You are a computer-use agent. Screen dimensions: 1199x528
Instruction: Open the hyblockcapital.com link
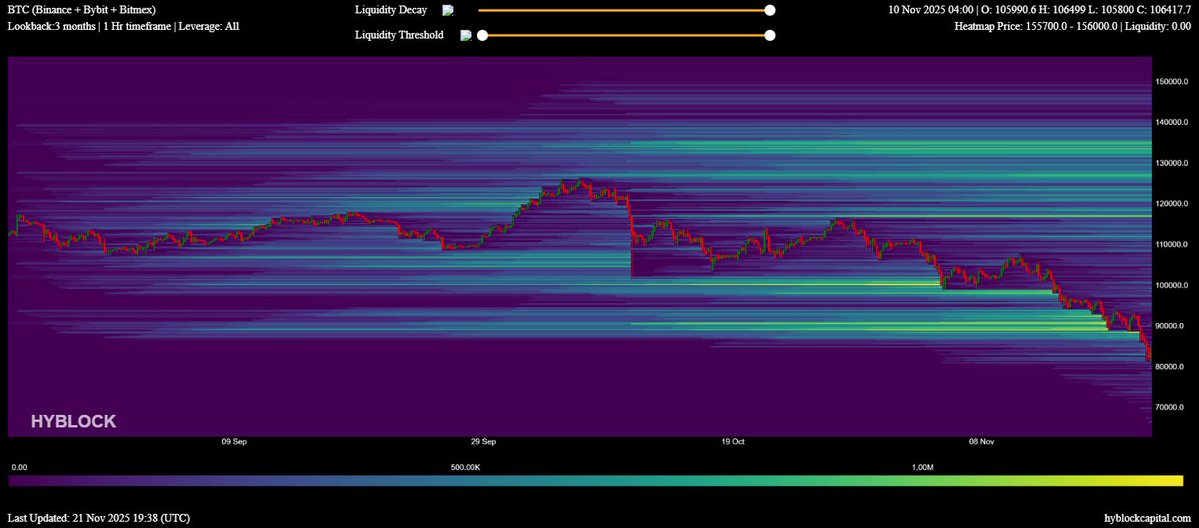click(x=1149, y=518)
